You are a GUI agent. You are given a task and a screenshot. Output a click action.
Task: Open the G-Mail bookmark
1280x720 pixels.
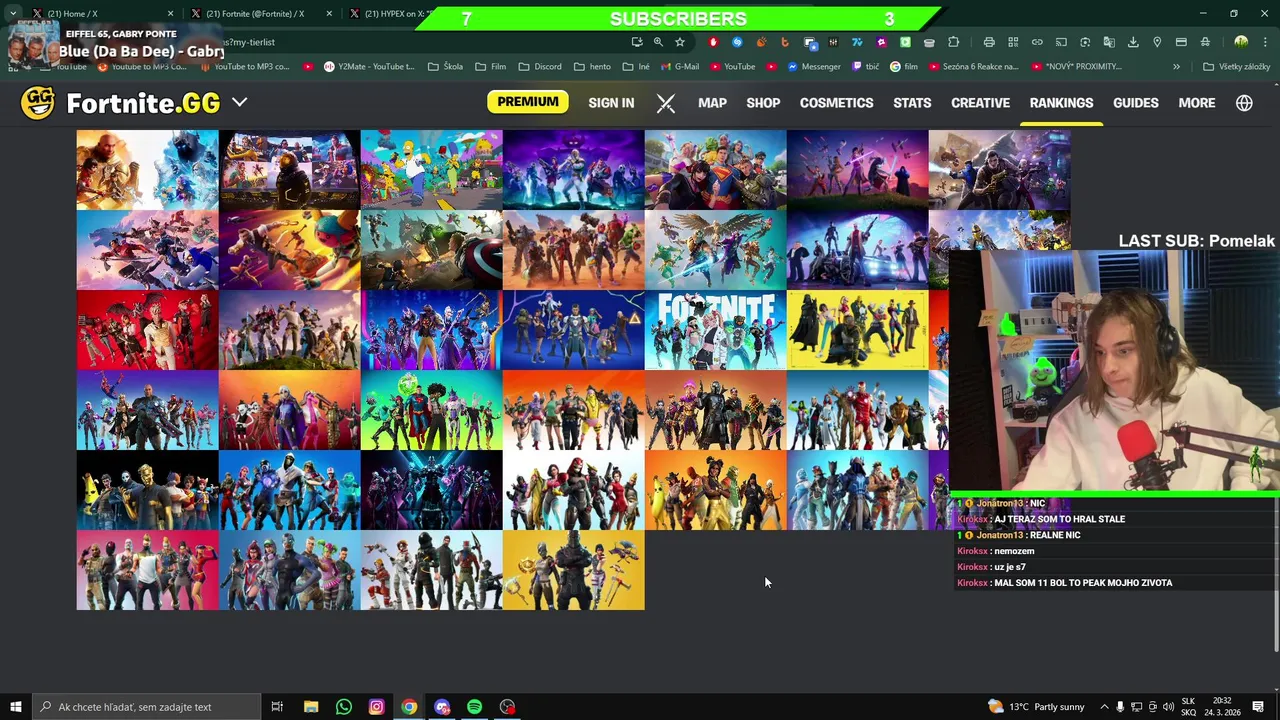pyautogui.click(x=679, y=67)
